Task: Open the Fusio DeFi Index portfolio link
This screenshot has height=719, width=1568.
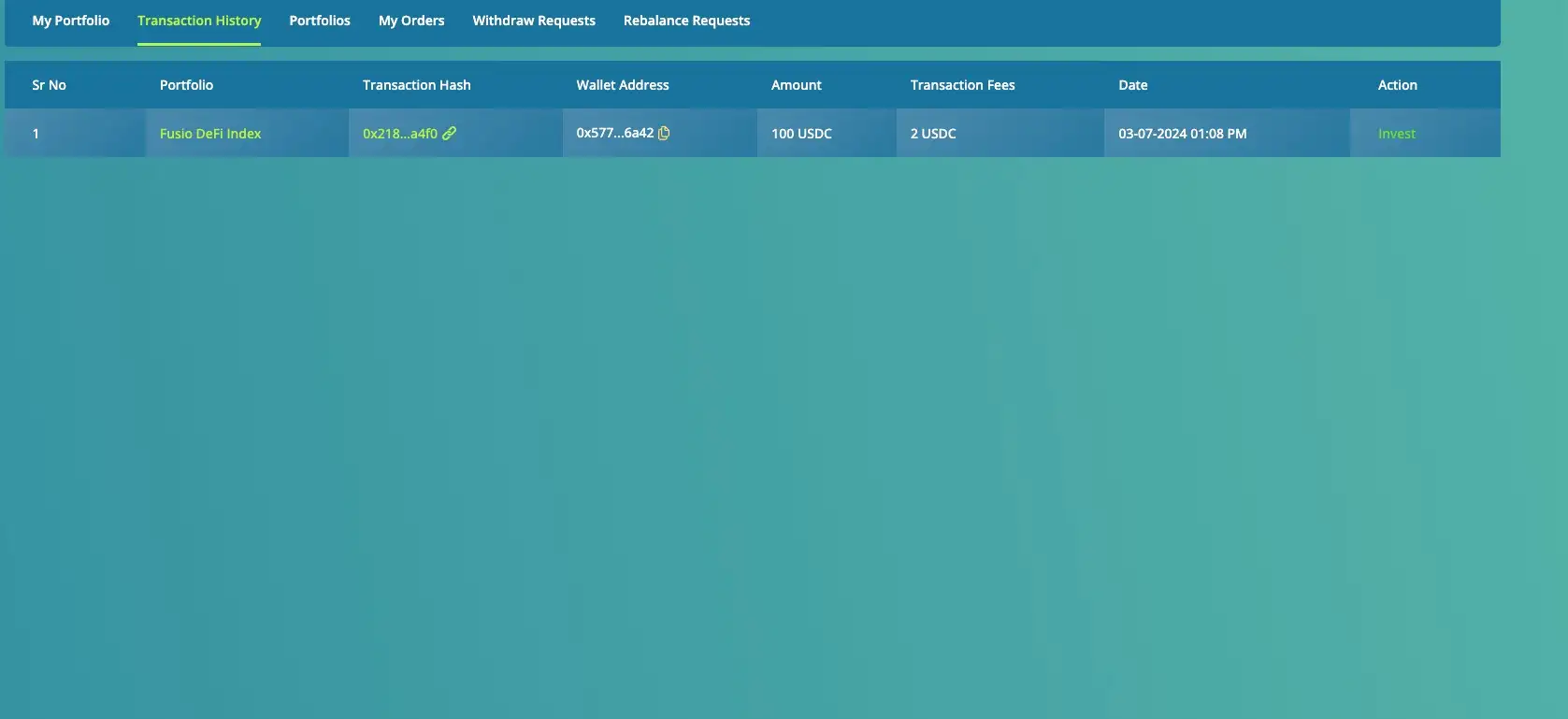Action: click(210, 134)
